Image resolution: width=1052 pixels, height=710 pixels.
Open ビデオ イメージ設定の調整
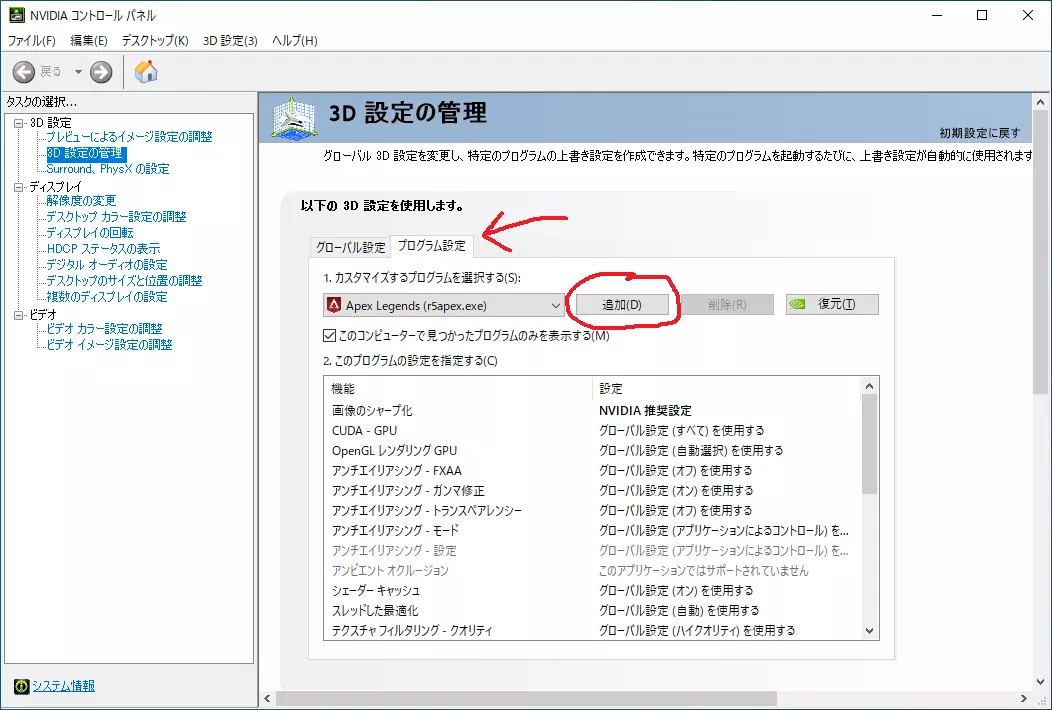click(x=109, y=345)
